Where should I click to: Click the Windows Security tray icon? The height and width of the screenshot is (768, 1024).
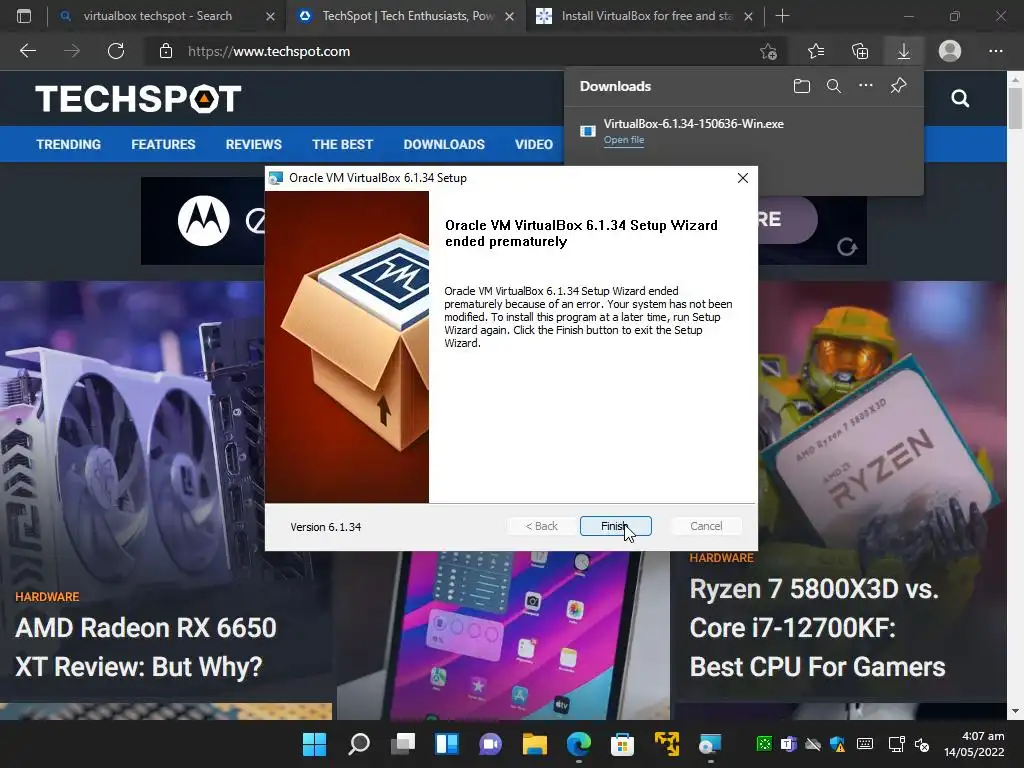coord(838,744)
